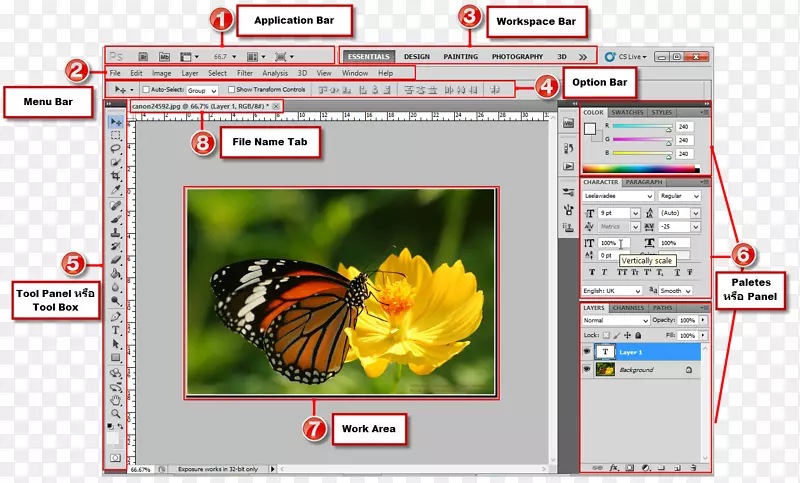Image resolution: width=800 pixels, height=483 pixels.
Task: Hide Layer 1 using its eye icon
Action: click(586, 352)
